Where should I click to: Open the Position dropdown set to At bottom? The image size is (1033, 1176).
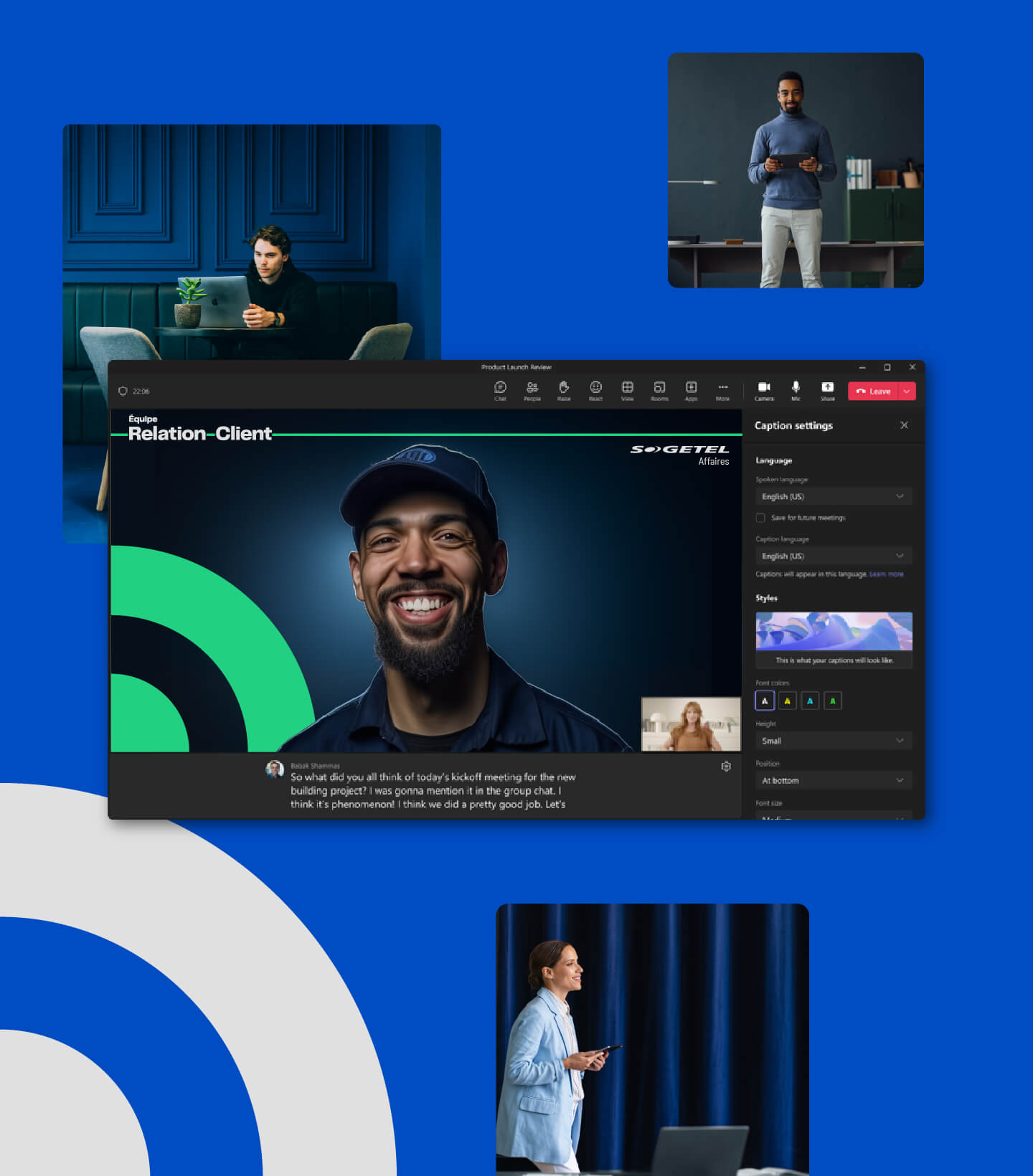[x=833, y=780]
